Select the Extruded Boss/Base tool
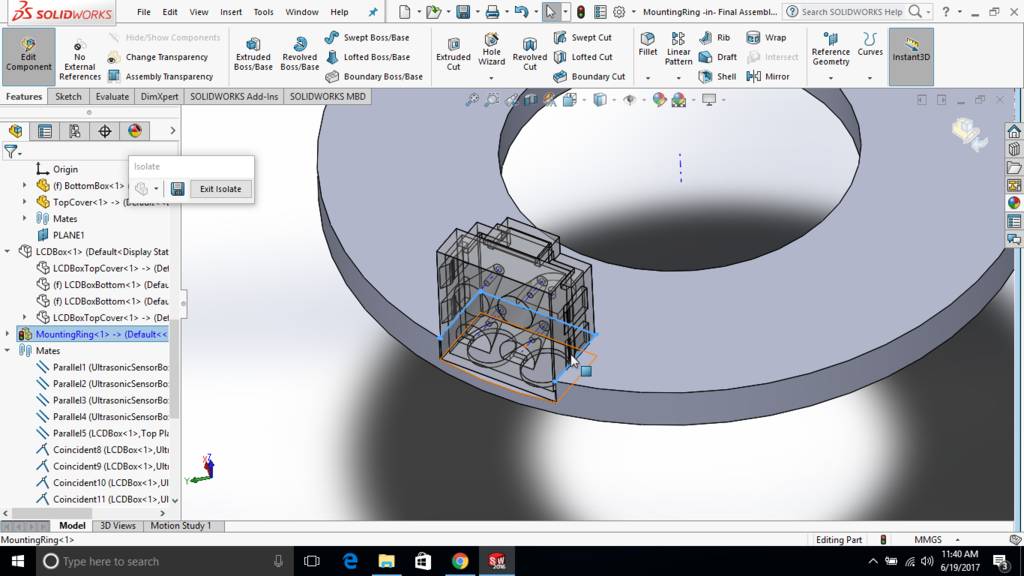Viewport: 1024px width, 576px height. [x=253, y=54]
